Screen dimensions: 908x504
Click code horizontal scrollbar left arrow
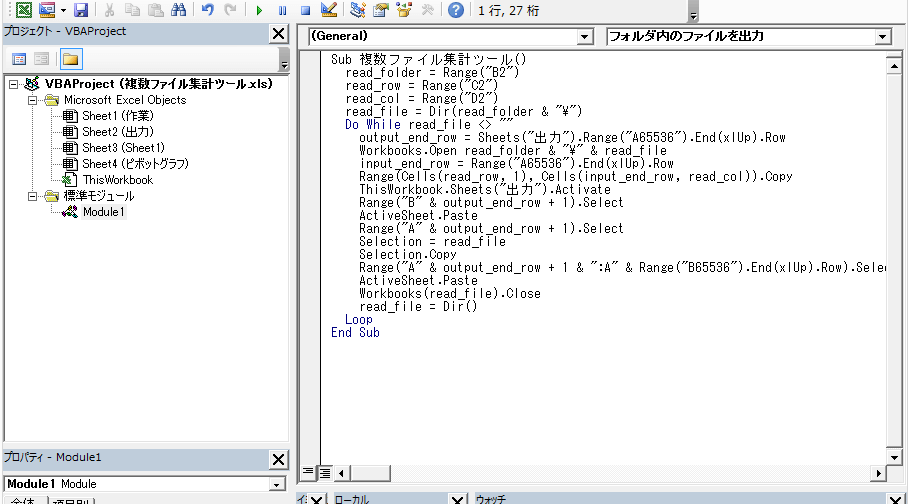(x=342, y=473)
